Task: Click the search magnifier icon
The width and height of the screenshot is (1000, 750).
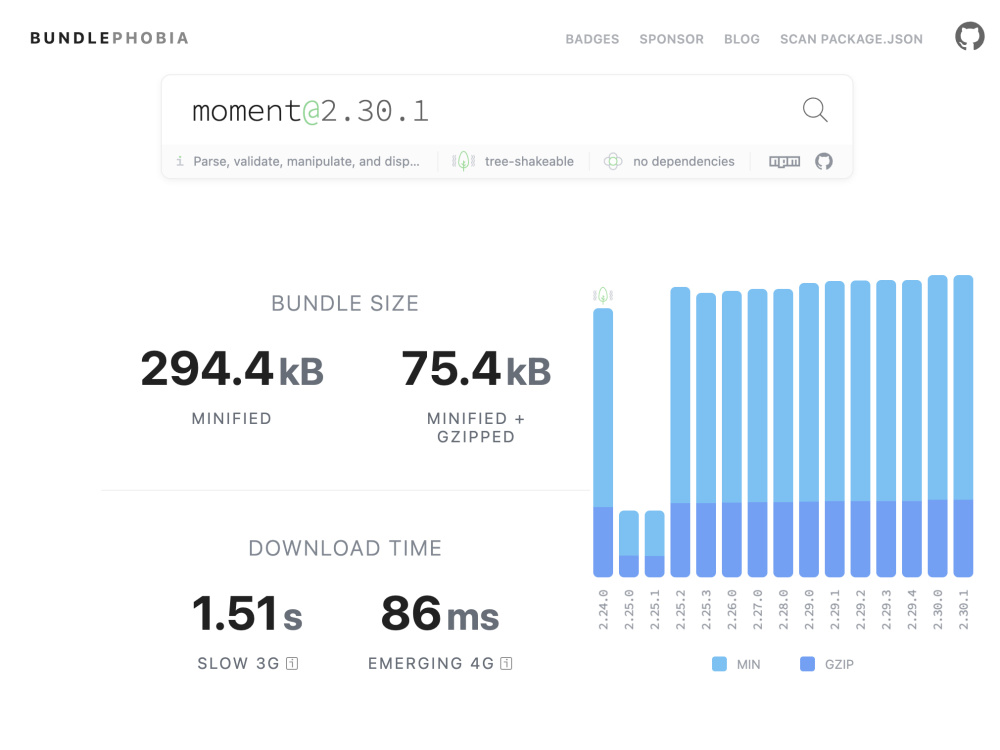Action: 815,110
